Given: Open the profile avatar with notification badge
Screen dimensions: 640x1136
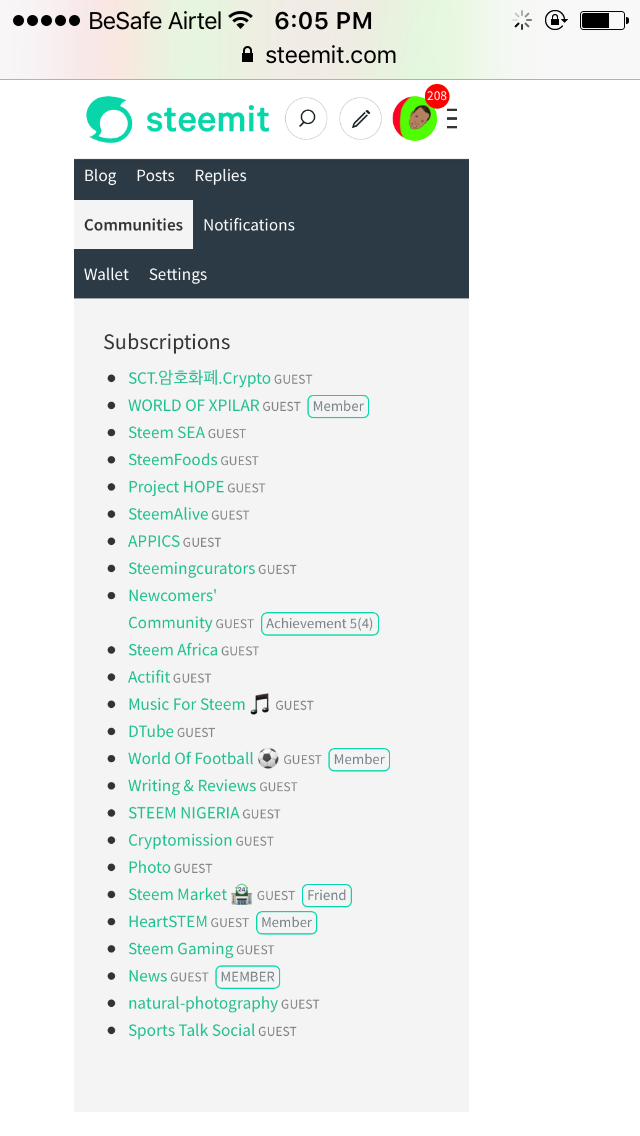Looking at the screenshot, I should (415, 119).
